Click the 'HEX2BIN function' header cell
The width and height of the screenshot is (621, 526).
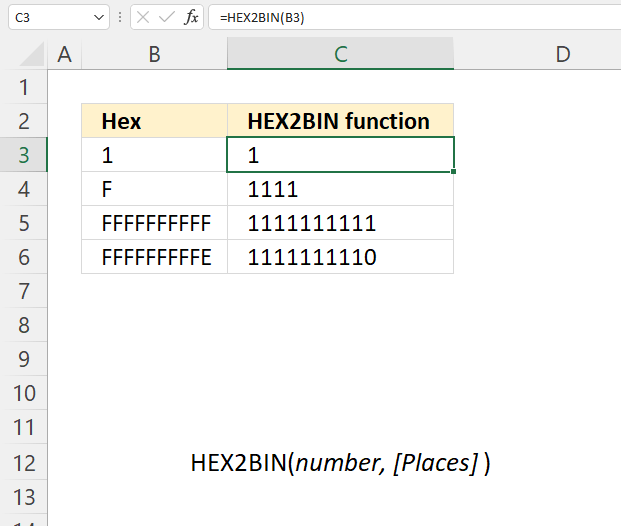coord(341,121)
